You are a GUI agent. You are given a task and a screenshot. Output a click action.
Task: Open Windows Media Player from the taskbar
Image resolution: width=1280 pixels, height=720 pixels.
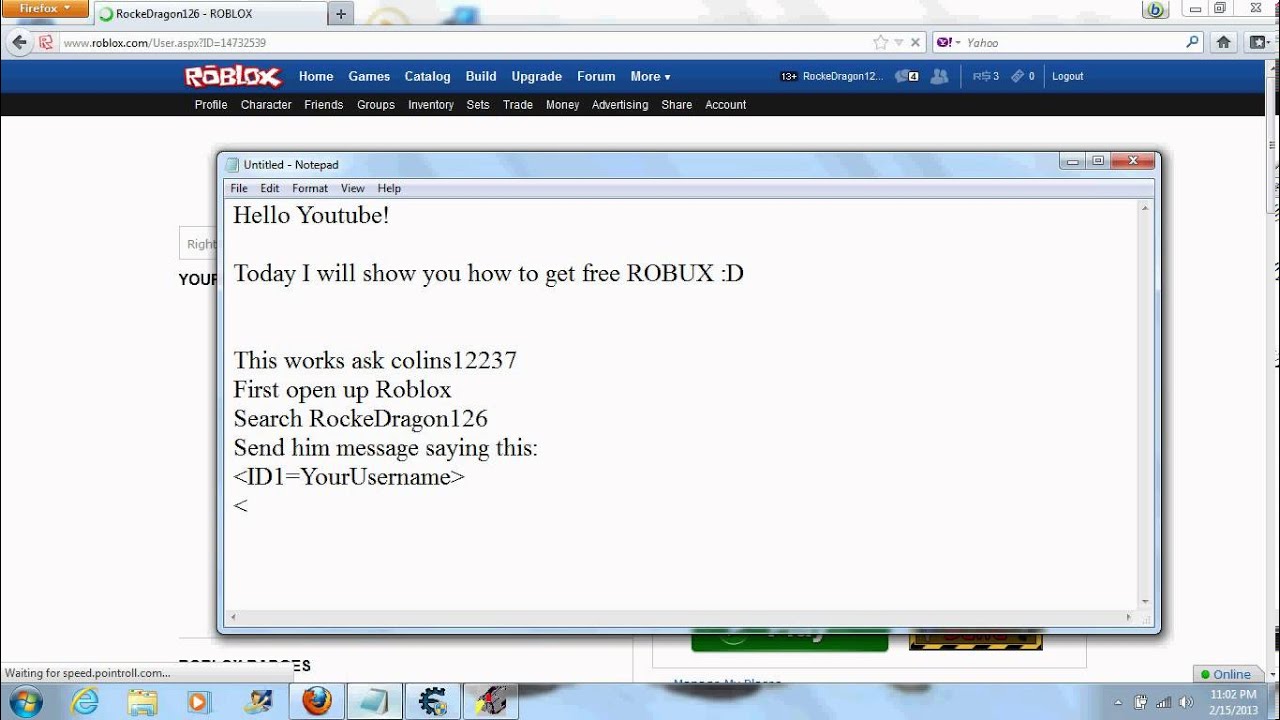click(x=198, y=701)
